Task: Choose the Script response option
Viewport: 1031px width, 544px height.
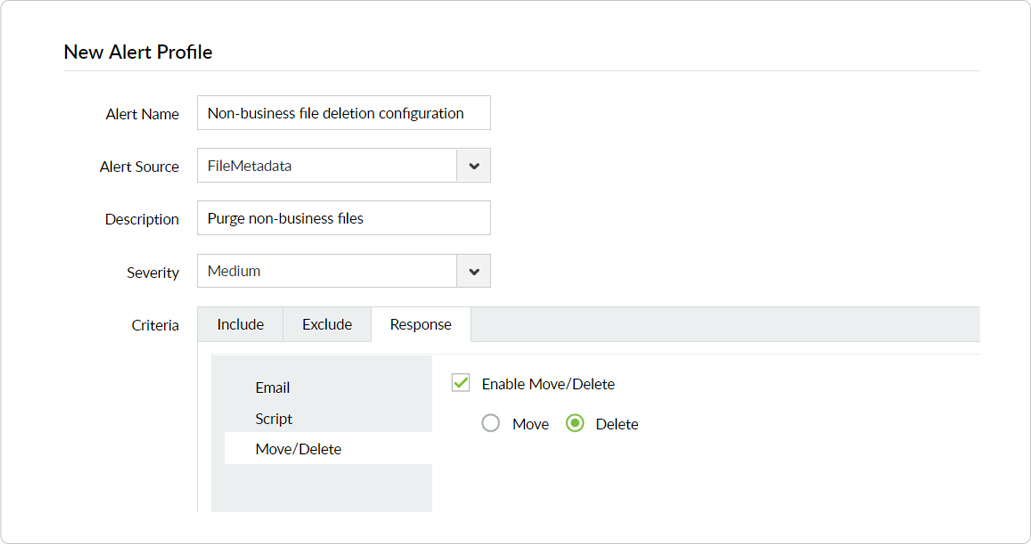Action: tap(274, 419)
